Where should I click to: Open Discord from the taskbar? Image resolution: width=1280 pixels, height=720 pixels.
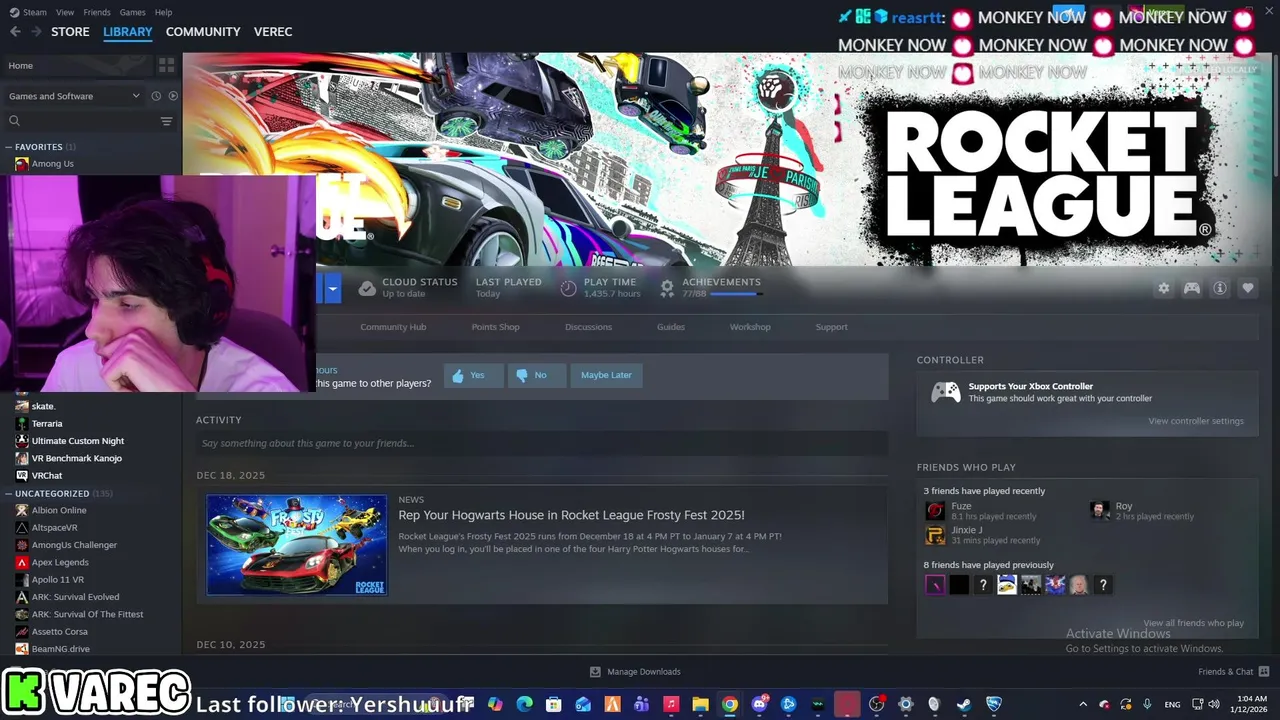(760, 705)
